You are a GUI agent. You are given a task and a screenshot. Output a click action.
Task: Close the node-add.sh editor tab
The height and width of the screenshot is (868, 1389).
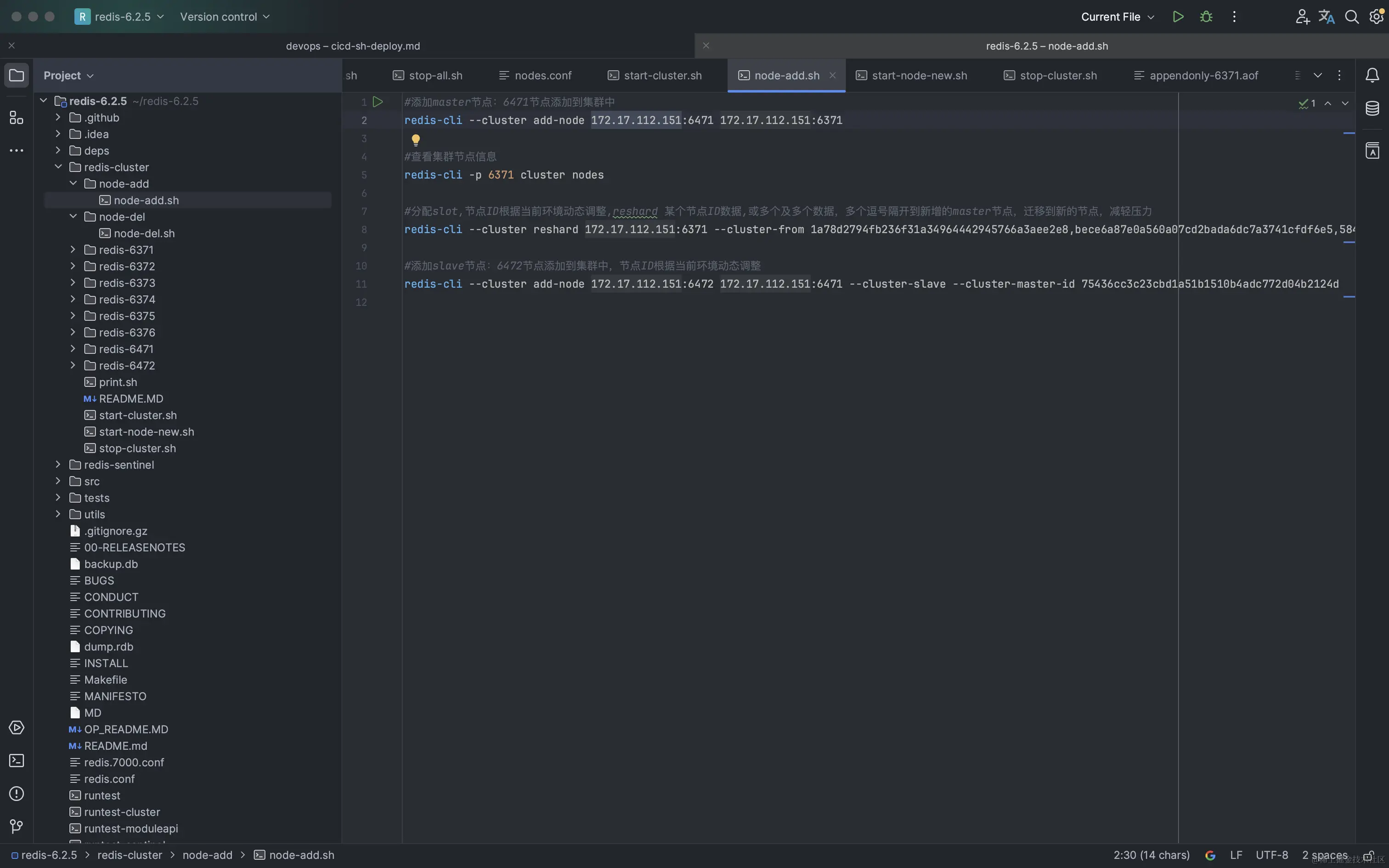tap(832, 75)
